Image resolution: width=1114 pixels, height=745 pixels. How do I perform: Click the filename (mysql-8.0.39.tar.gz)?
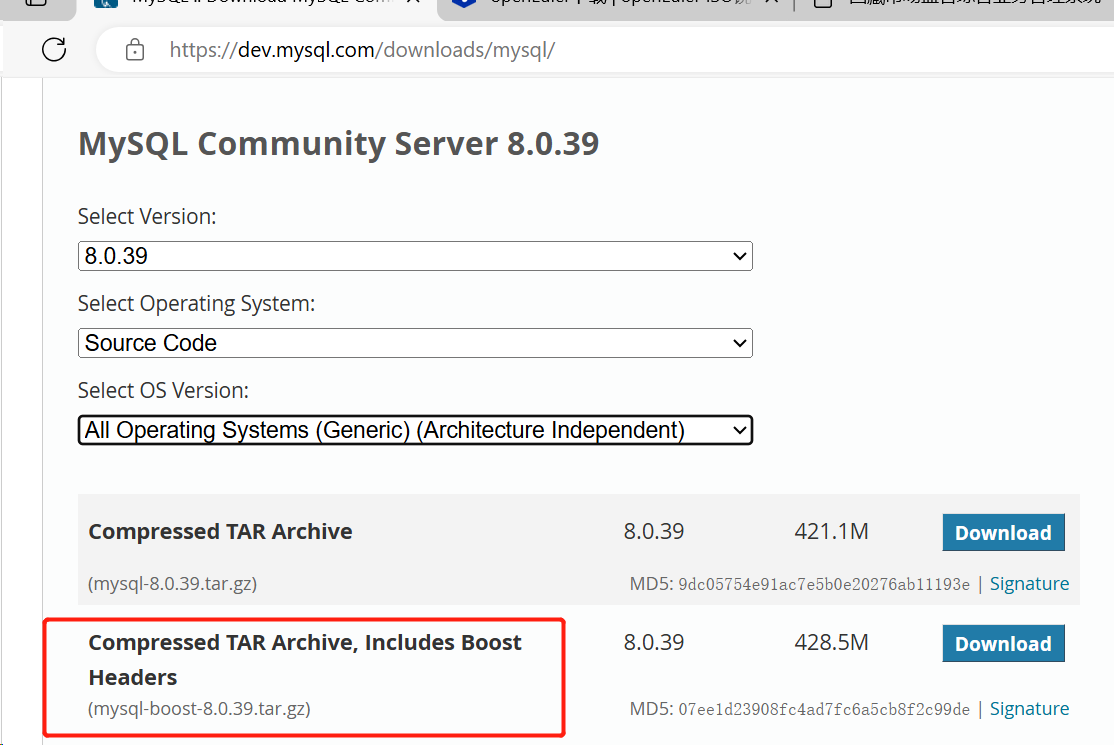tap(173, 584)
